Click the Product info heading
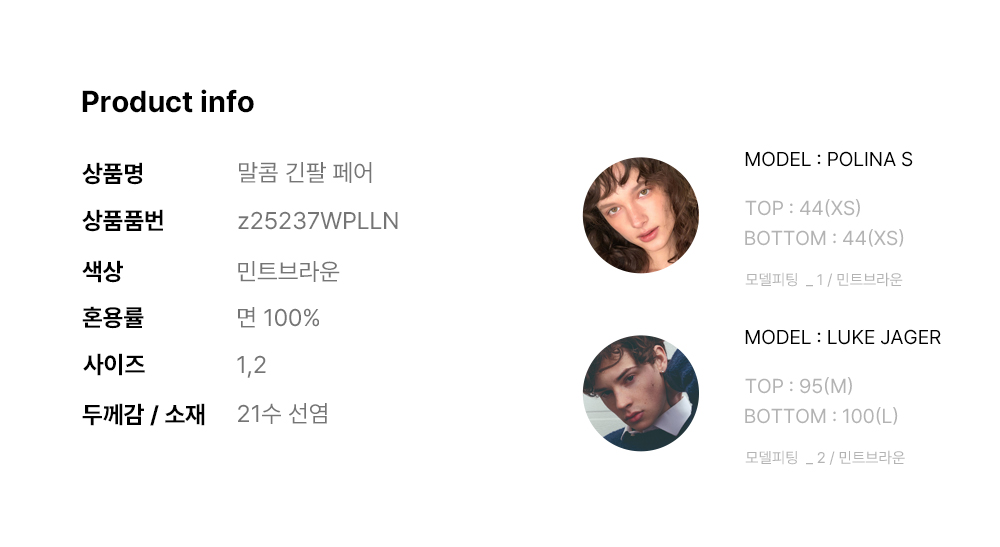The image size is (1000, 547). (167, 102)
